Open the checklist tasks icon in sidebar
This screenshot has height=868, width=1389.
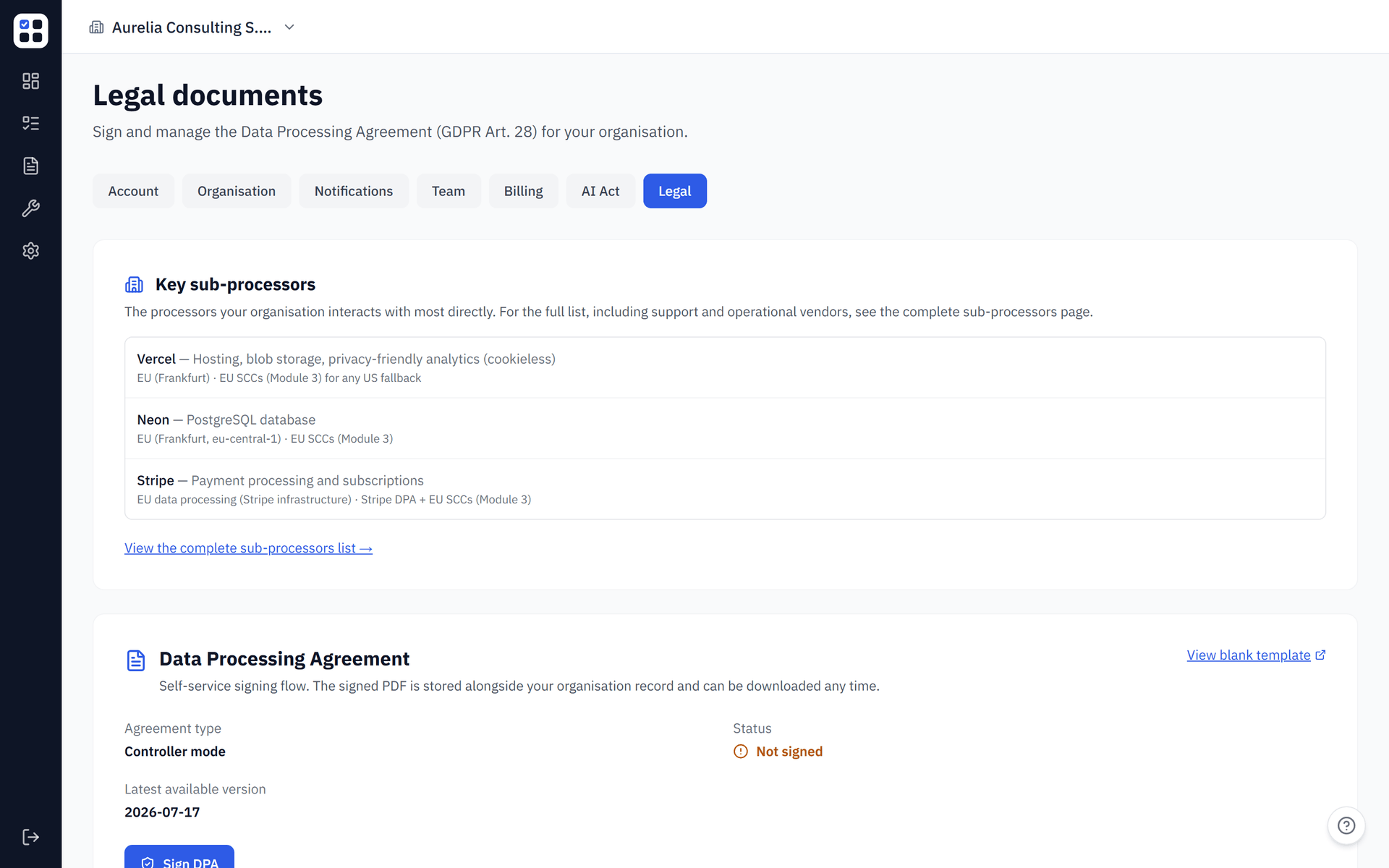[x=30, y=123]
